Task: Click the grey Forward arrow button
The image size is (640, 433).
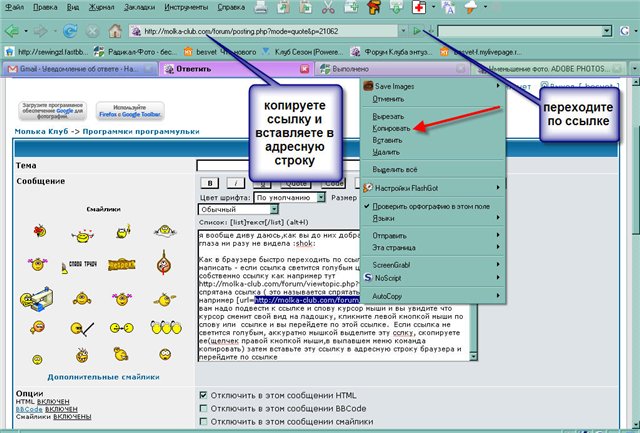Action: tap(40, 31)
